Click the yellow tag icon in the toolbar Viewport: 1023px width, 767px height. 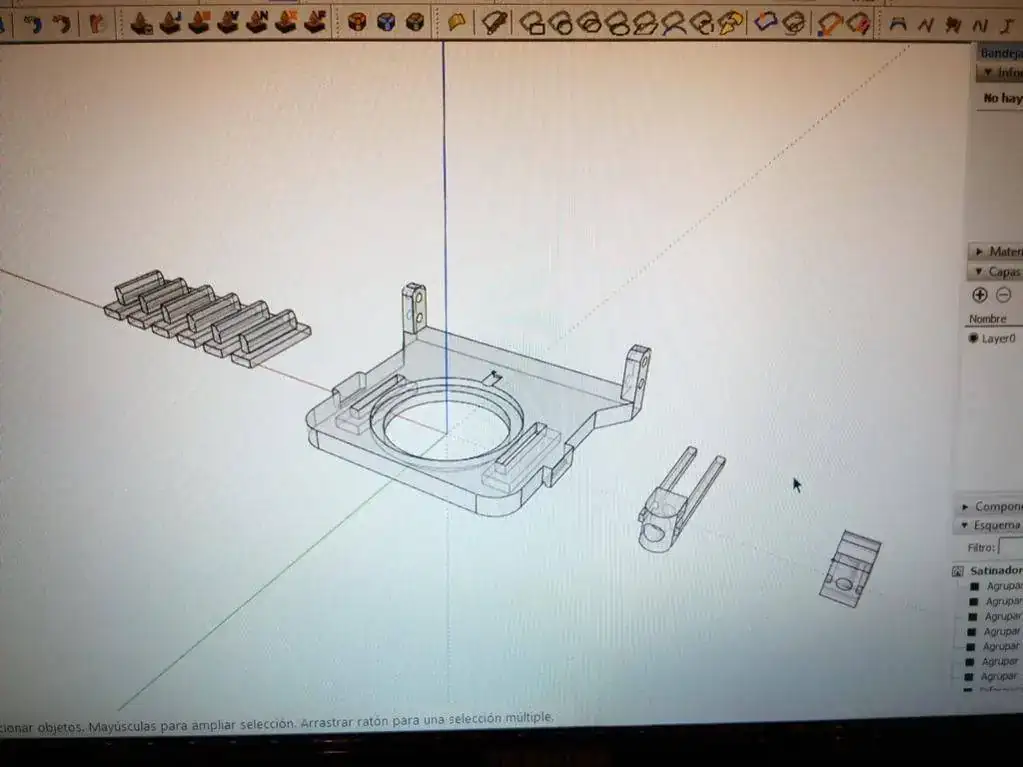[457, 21]
